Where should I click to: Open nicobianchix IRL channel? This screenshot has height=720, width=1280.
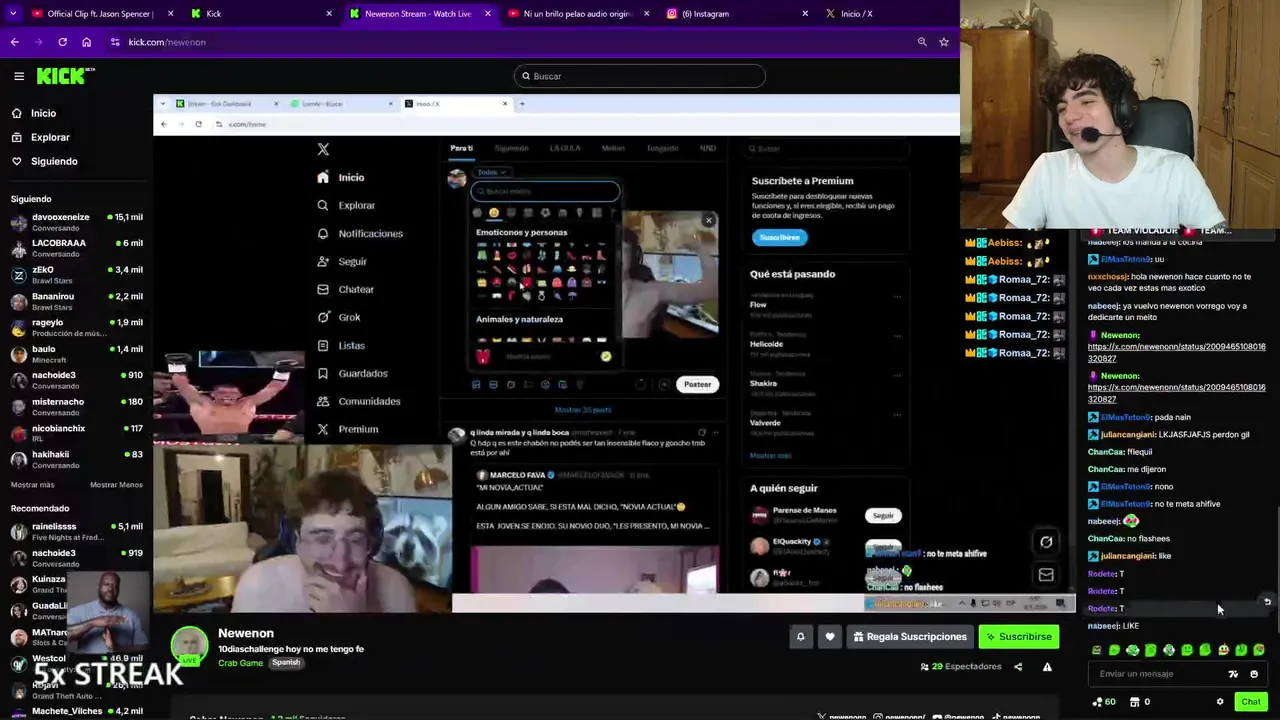coord(77,433)
